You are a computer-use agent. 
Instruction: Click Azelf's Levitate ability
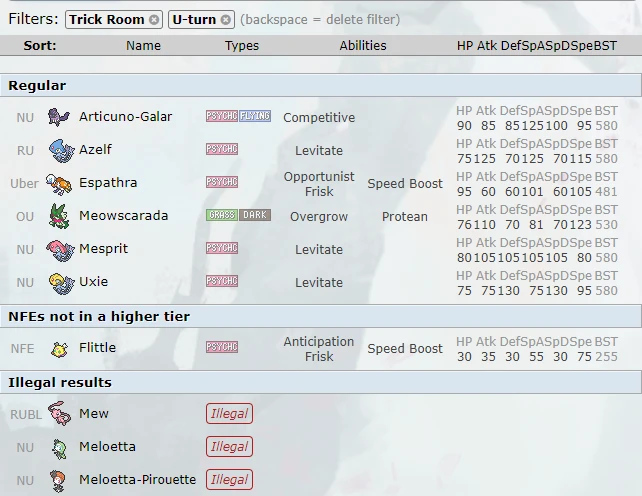click(x=319, y=151)
